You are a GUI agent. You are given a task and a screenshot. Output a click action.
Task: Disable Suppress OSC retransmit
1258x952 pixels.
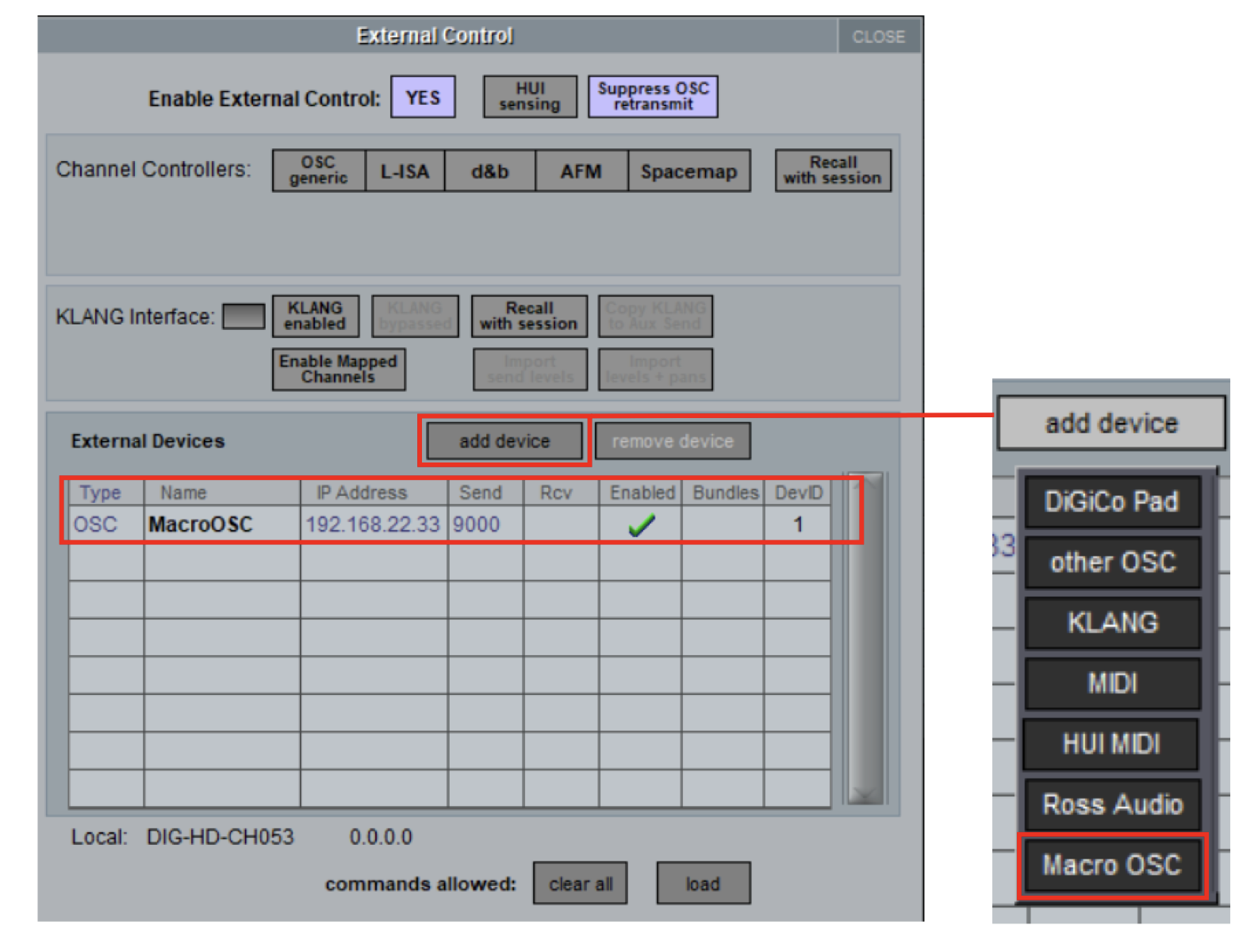pos(652,97)
